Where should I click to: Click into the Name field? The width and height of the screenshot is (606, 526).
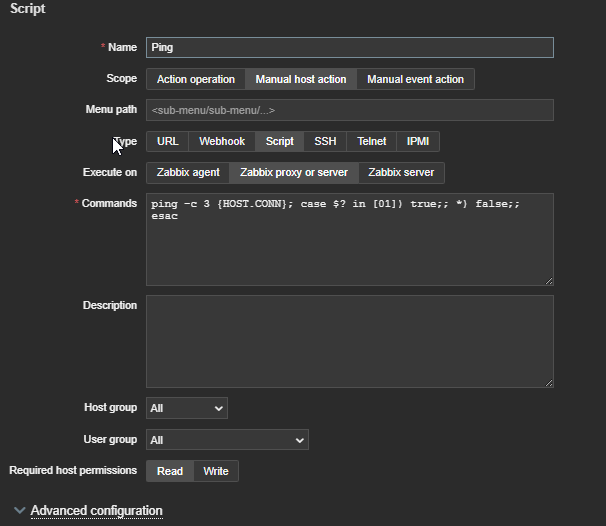click(349, 47)
